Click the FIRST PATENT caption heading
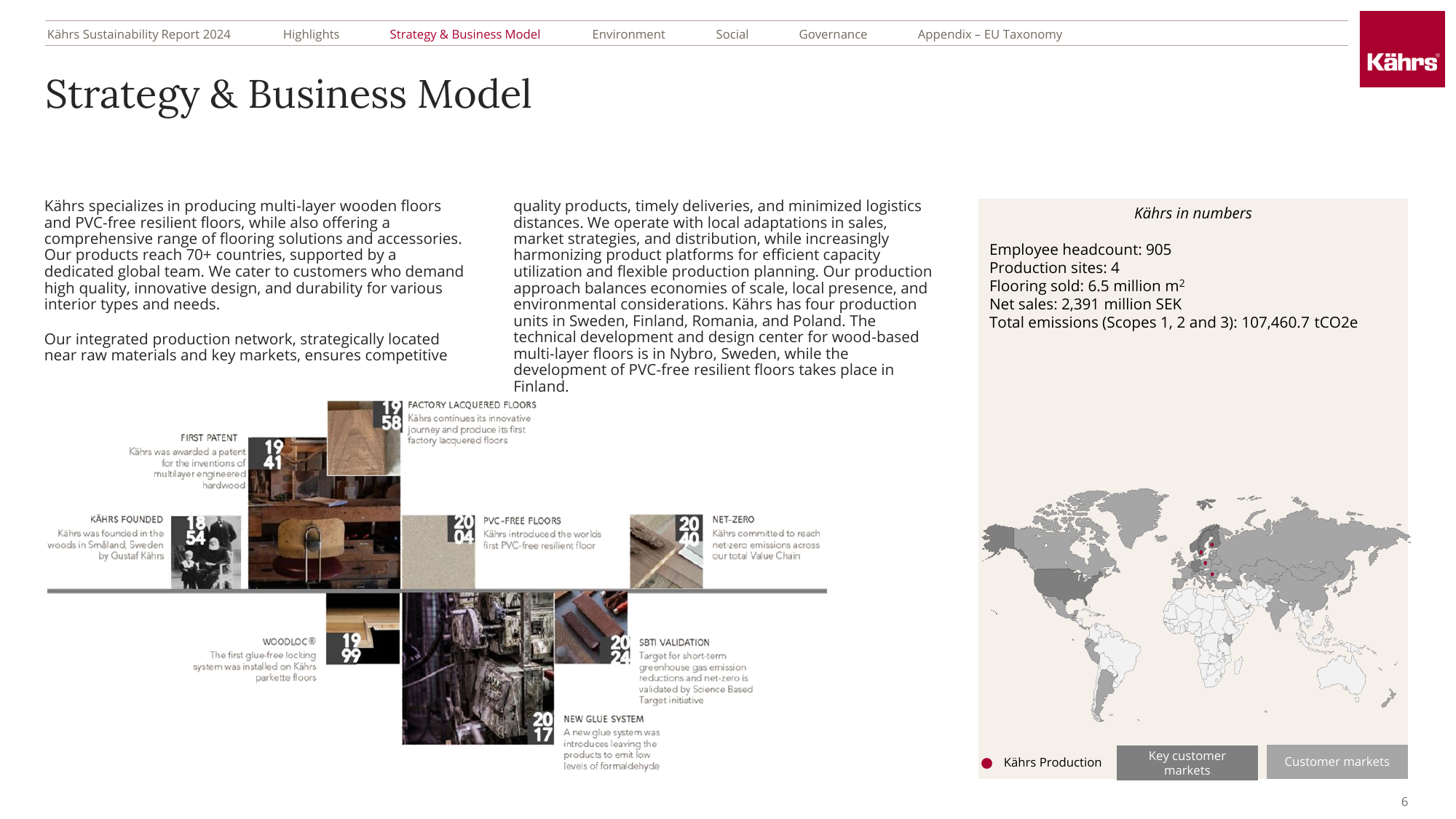Image resolution: width=1456 pixels, height=819 pixels. click(209, 438)
